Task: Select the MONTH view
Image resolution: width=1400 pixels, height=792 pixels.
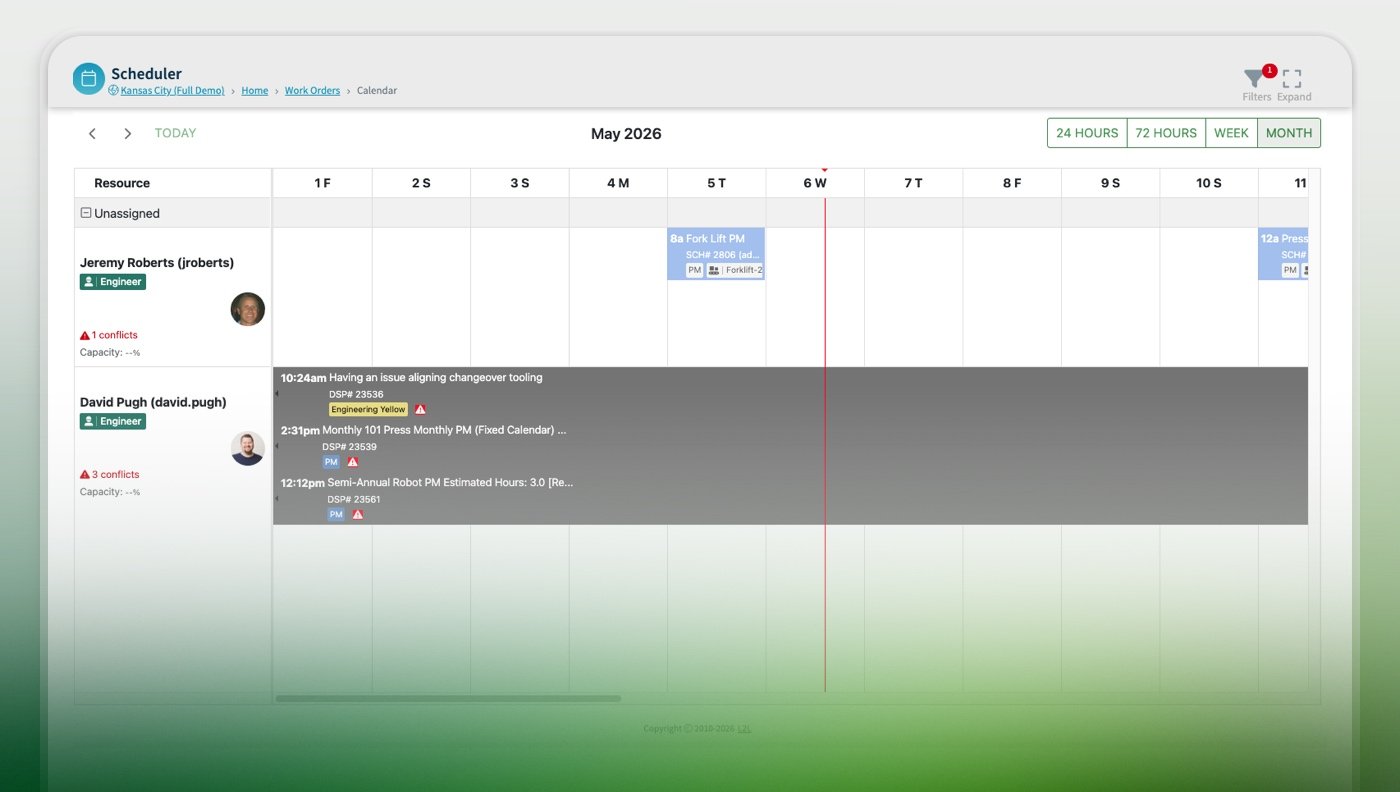Action: tap(1289, 133)
